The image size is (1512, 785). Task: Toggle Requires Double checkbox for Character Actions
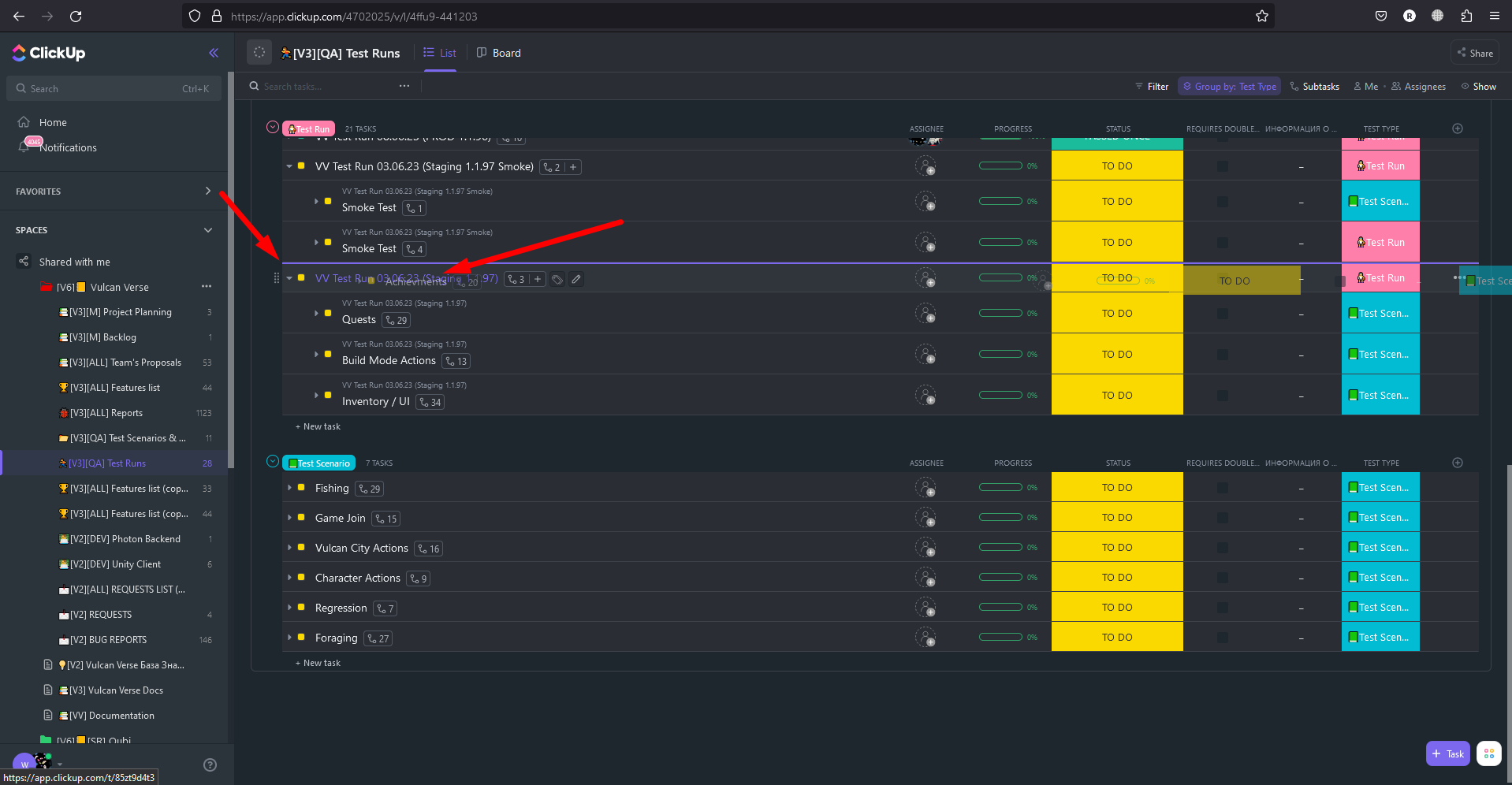1222,578
